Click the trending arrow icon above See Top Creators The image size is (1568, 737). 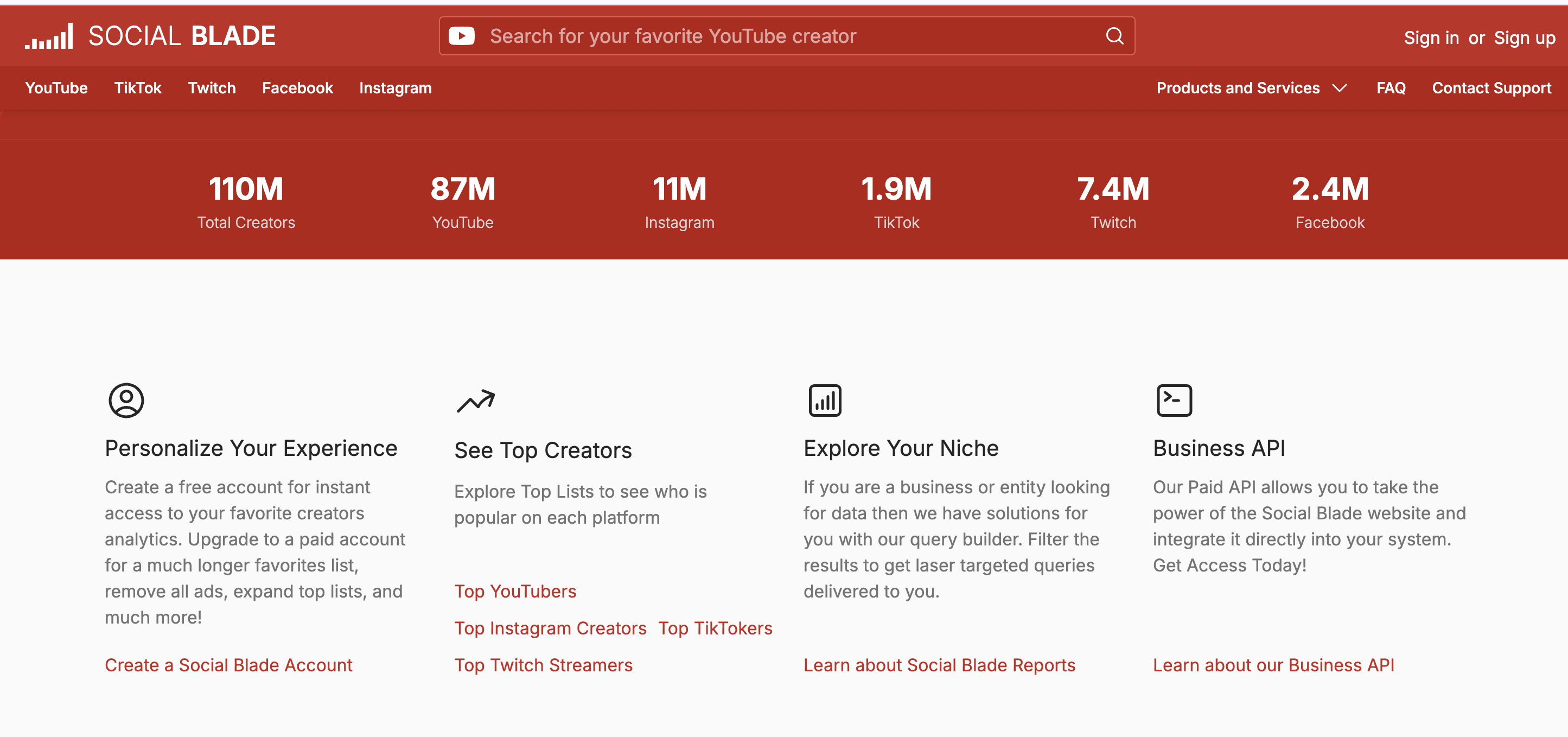(x=475, y=401)
